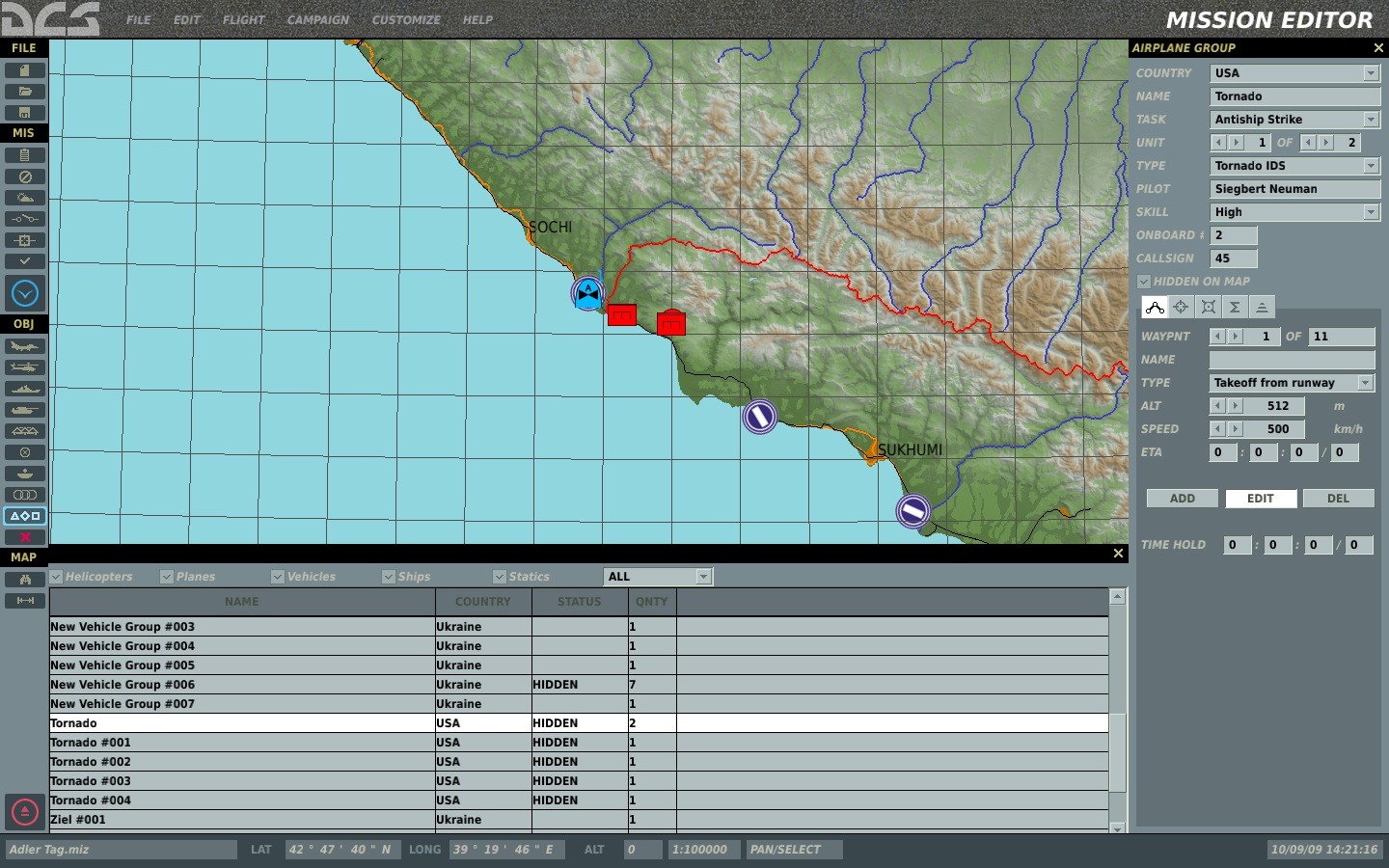Viewport: 1389px width, 868px height.
Task: Toggle the Vehicles filter checkbox
Action: coord(278,577)
